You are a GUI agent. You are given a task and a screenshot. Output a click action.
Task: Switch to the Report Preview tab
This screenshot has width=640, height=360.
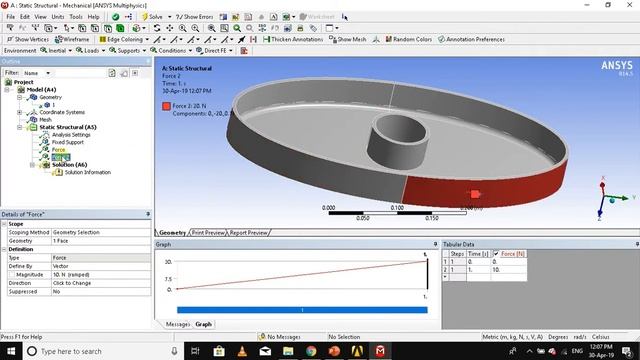pyautogui.click(x=249, y=233)
